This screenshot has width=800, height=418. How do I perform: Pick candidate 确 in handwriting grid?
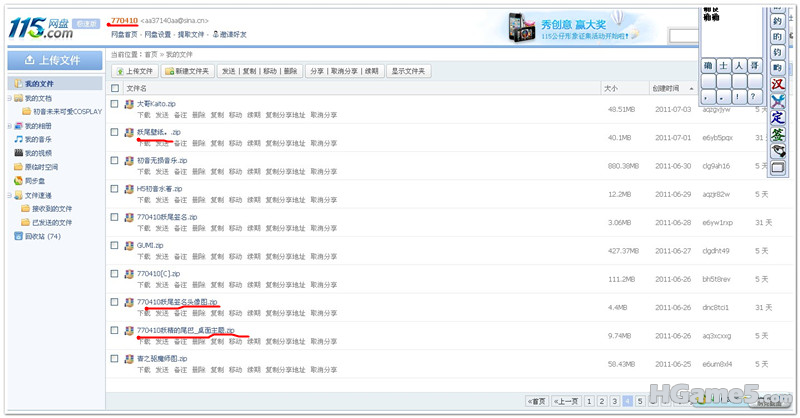pos(708,65)
